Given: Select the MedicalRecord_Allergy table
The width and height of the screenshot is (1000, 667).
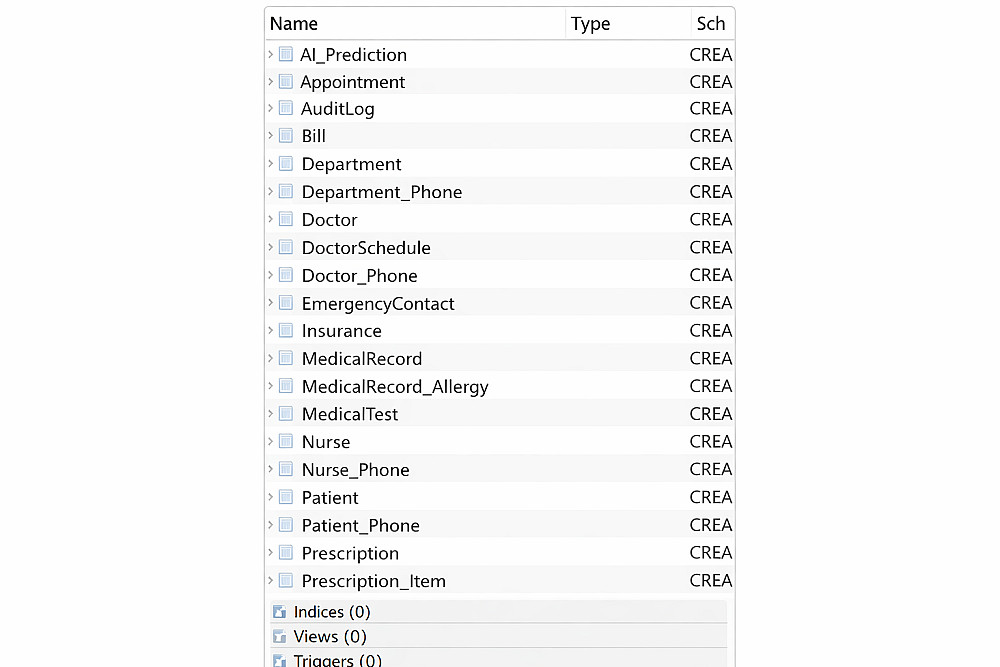Looking at the screenshot, I should [x=395, y=386].
